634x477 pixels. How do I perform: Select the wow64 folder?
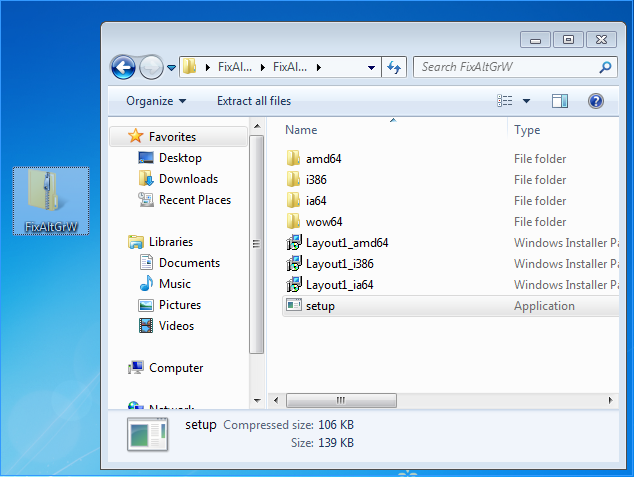(450, 222)
